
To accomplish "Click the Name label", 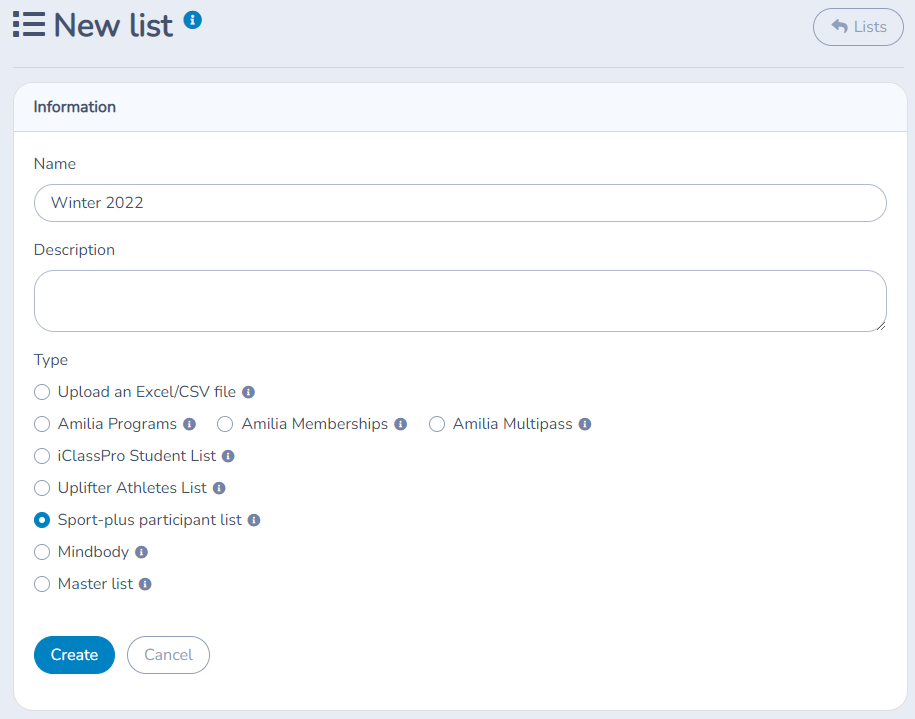I will pos(55,164).
